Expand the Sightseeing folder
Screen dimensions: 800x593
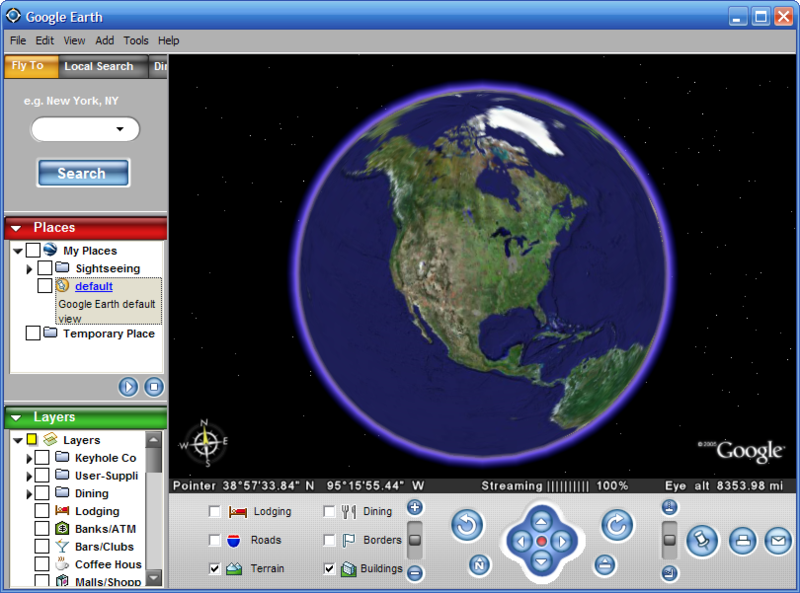[x=29, y=268]
